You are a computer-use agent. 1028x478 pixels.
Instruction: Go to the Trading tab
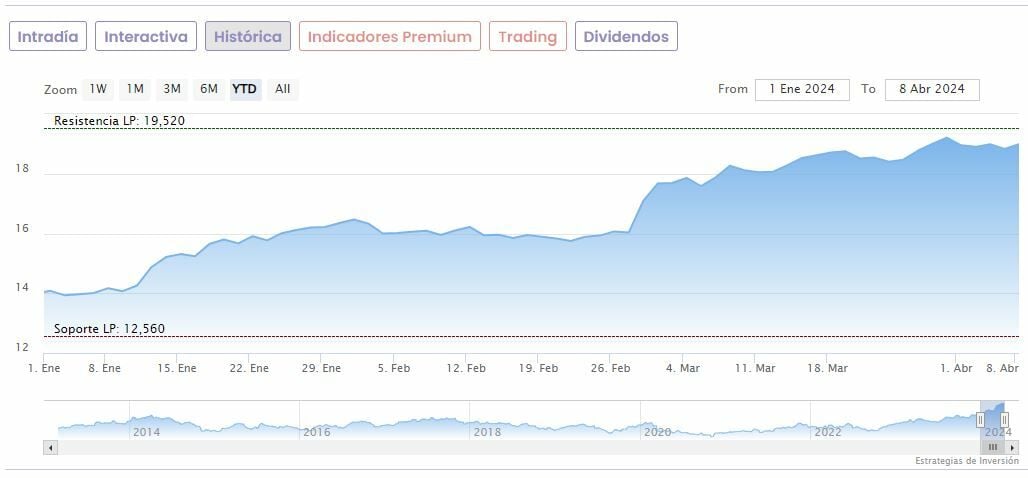(x=527, y=37)
